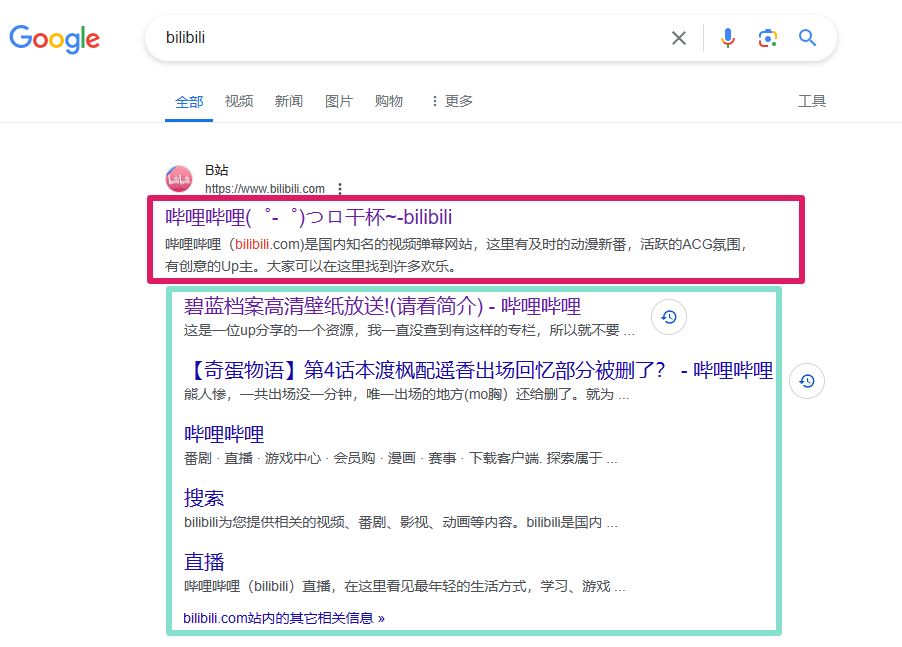Viewport: 902px width, 647px height.
Task: Clear the search box with X icon
Action: 679,38
